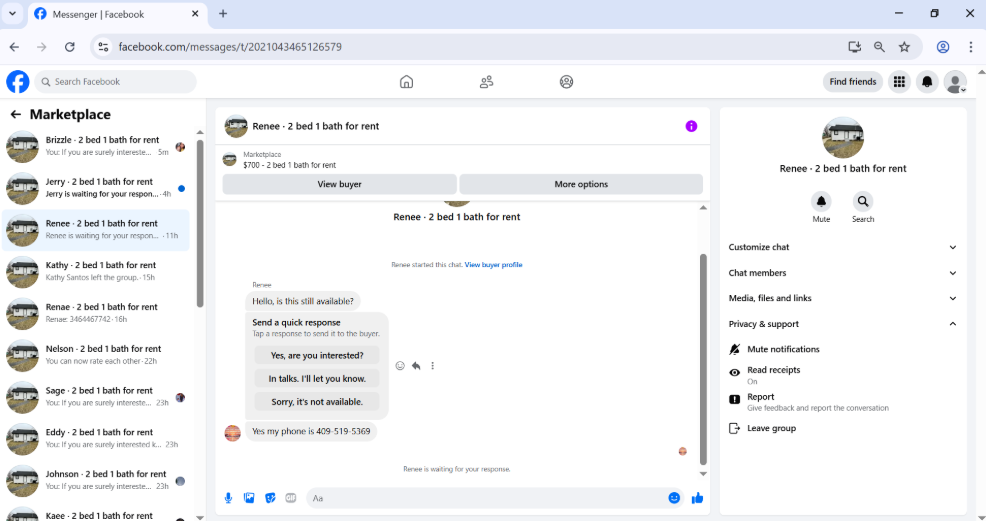Open Chrome three-dot menu
Screen dimensions: 986x521
point(970,47)
